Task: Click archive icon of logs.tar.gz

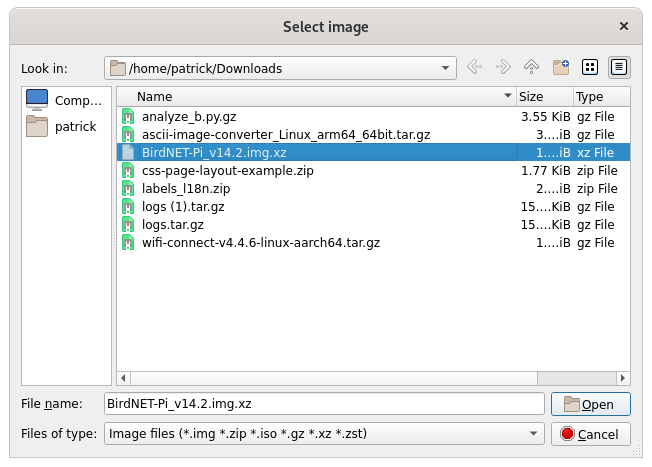Action: click(128, 225)
